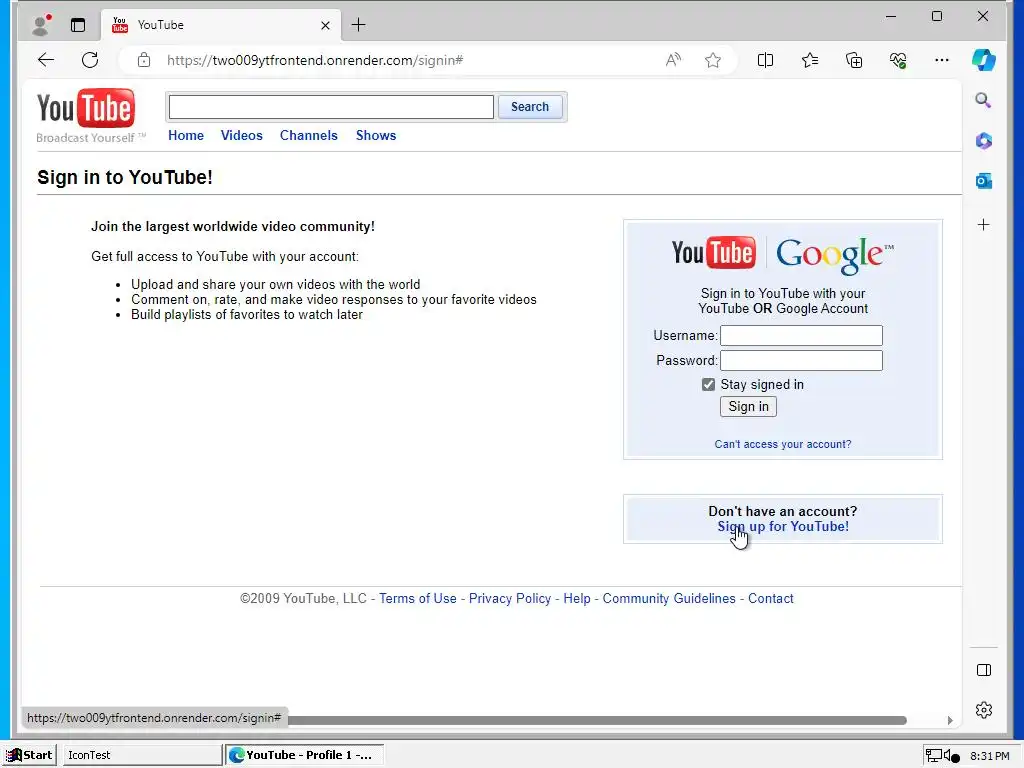Click the Search button

point(530,106)
